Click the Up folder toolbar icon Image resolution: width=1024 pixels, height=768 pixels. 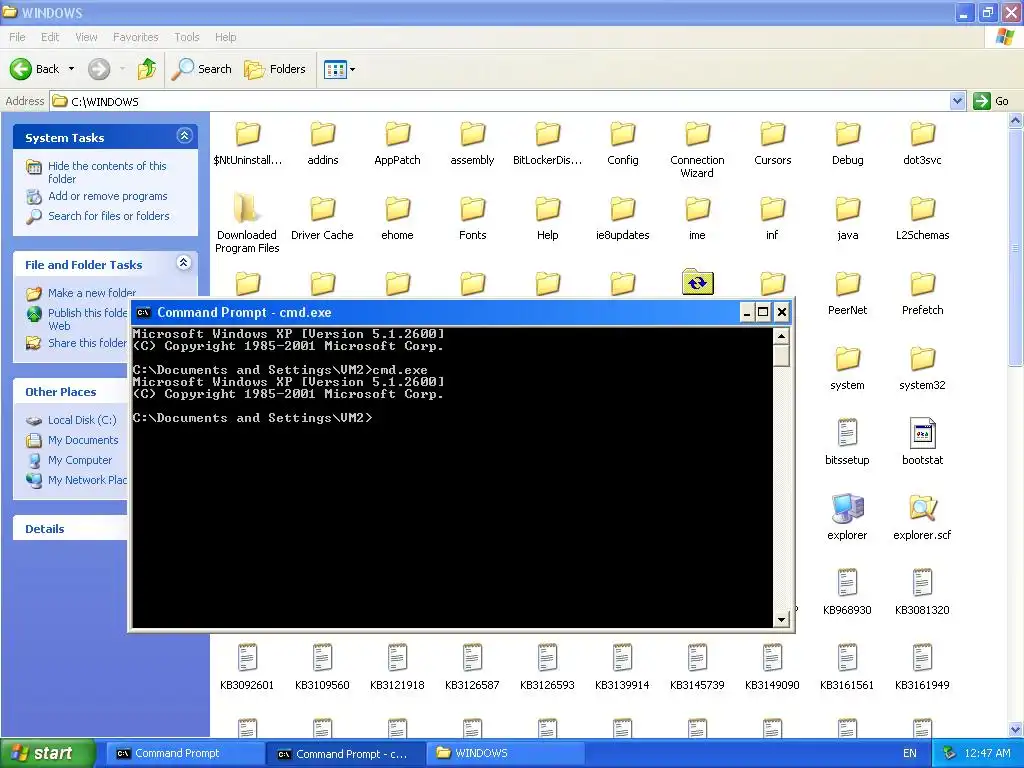(x=147, y=69)
